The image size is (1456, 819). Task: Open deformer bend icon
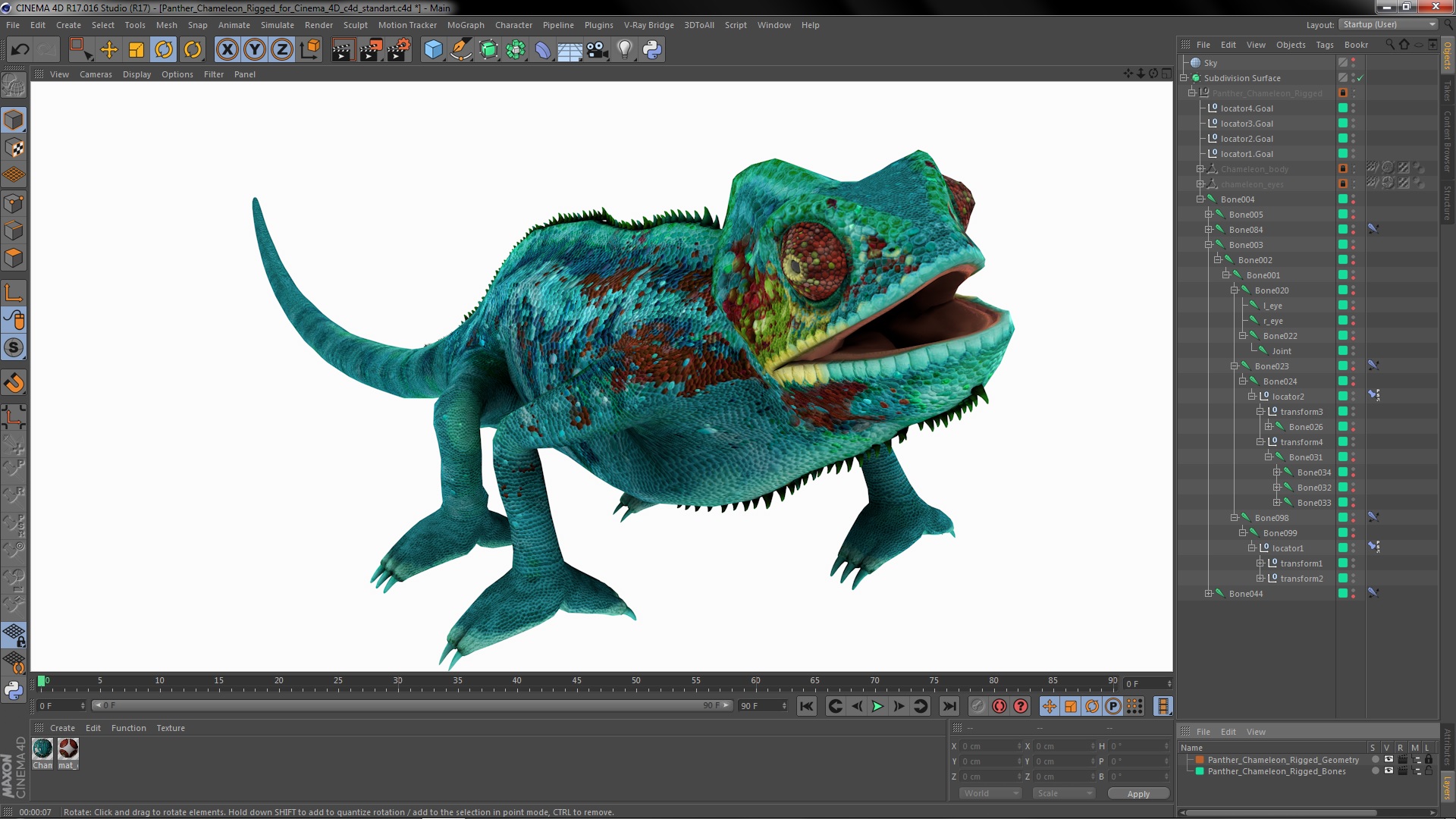pyautogui.click(x=543, y=50)
